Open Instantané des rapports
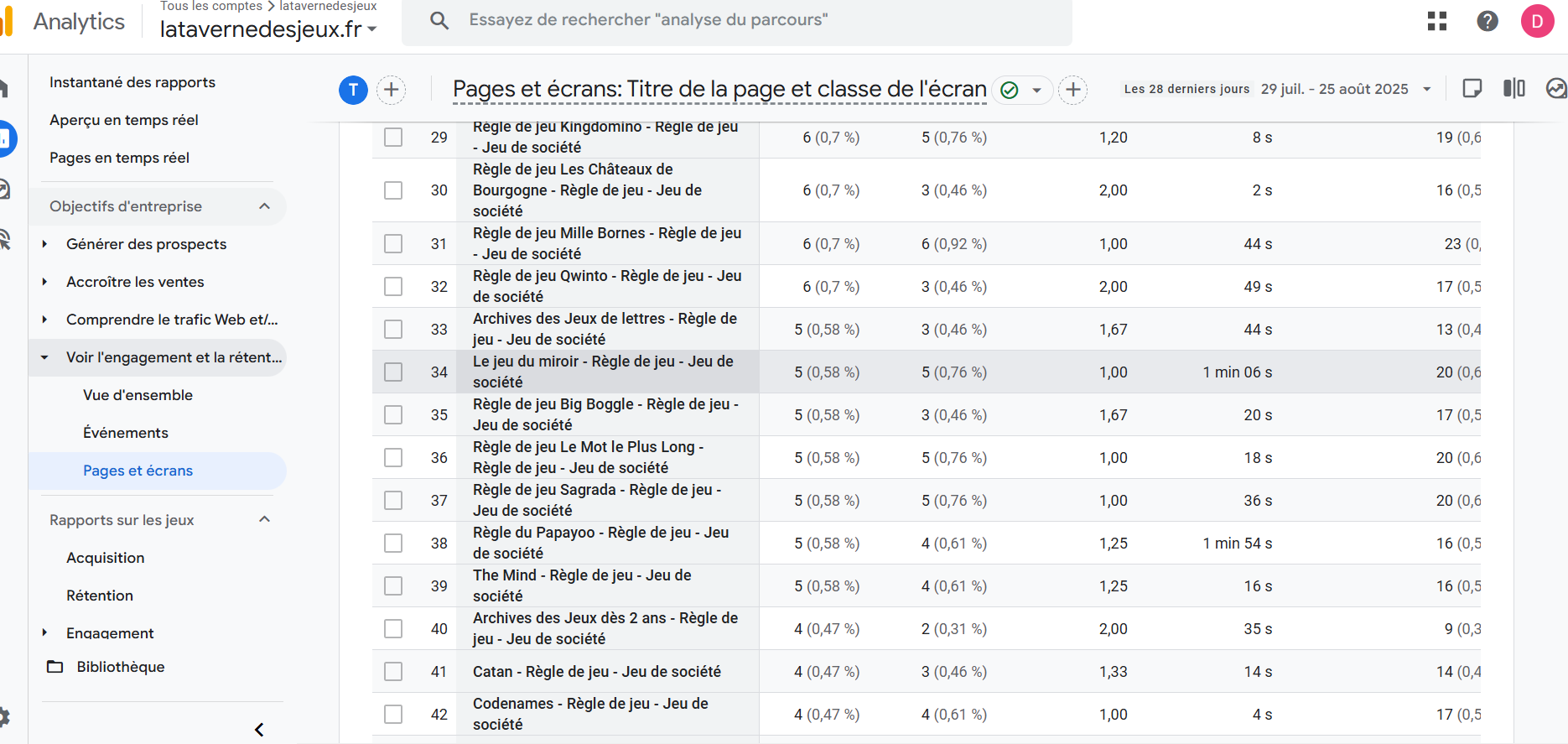1568x744 pixels. coord(132,82)
